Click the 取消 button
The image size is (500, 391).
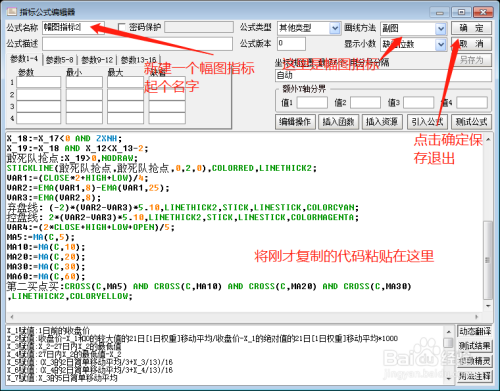point(471,44)
